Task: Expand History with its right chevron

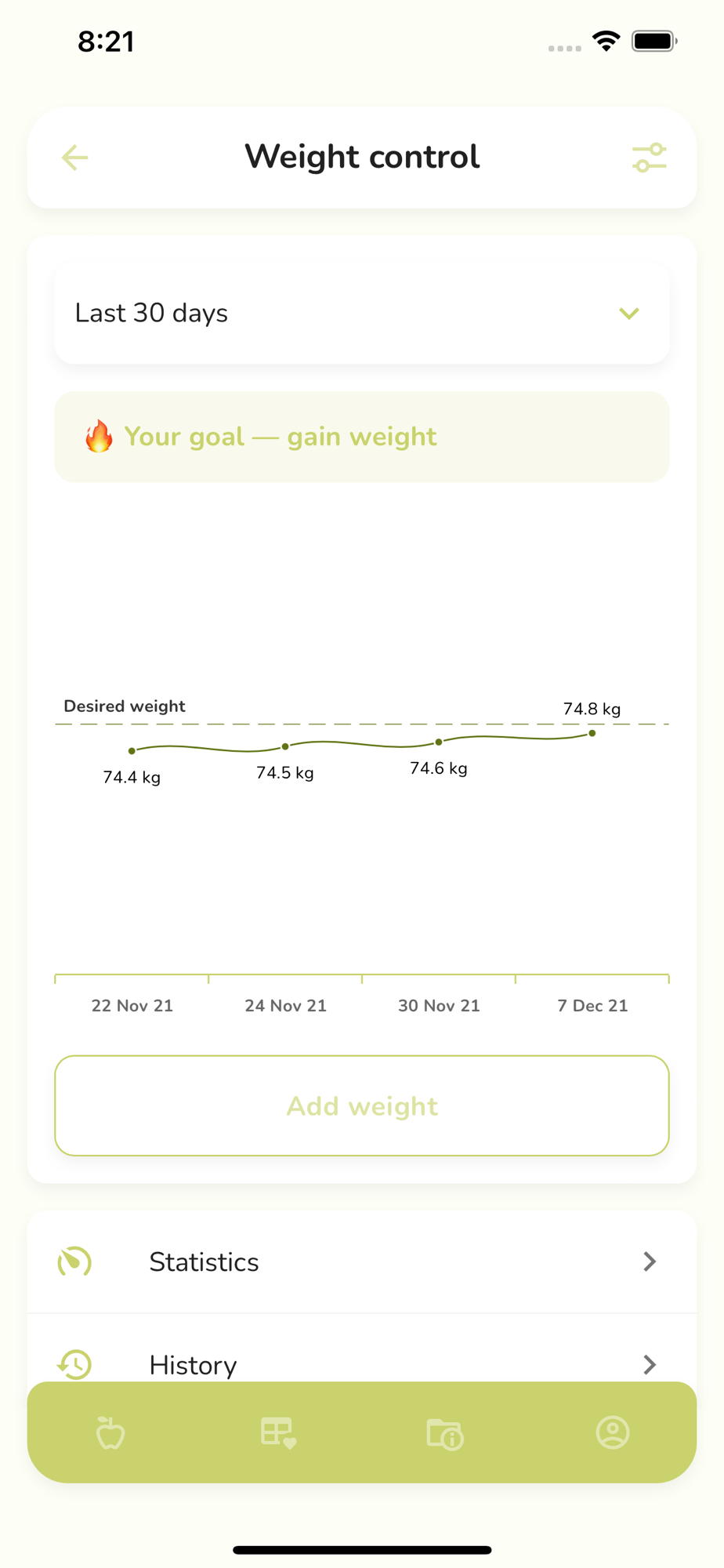Action: (x=650, y=1365)
